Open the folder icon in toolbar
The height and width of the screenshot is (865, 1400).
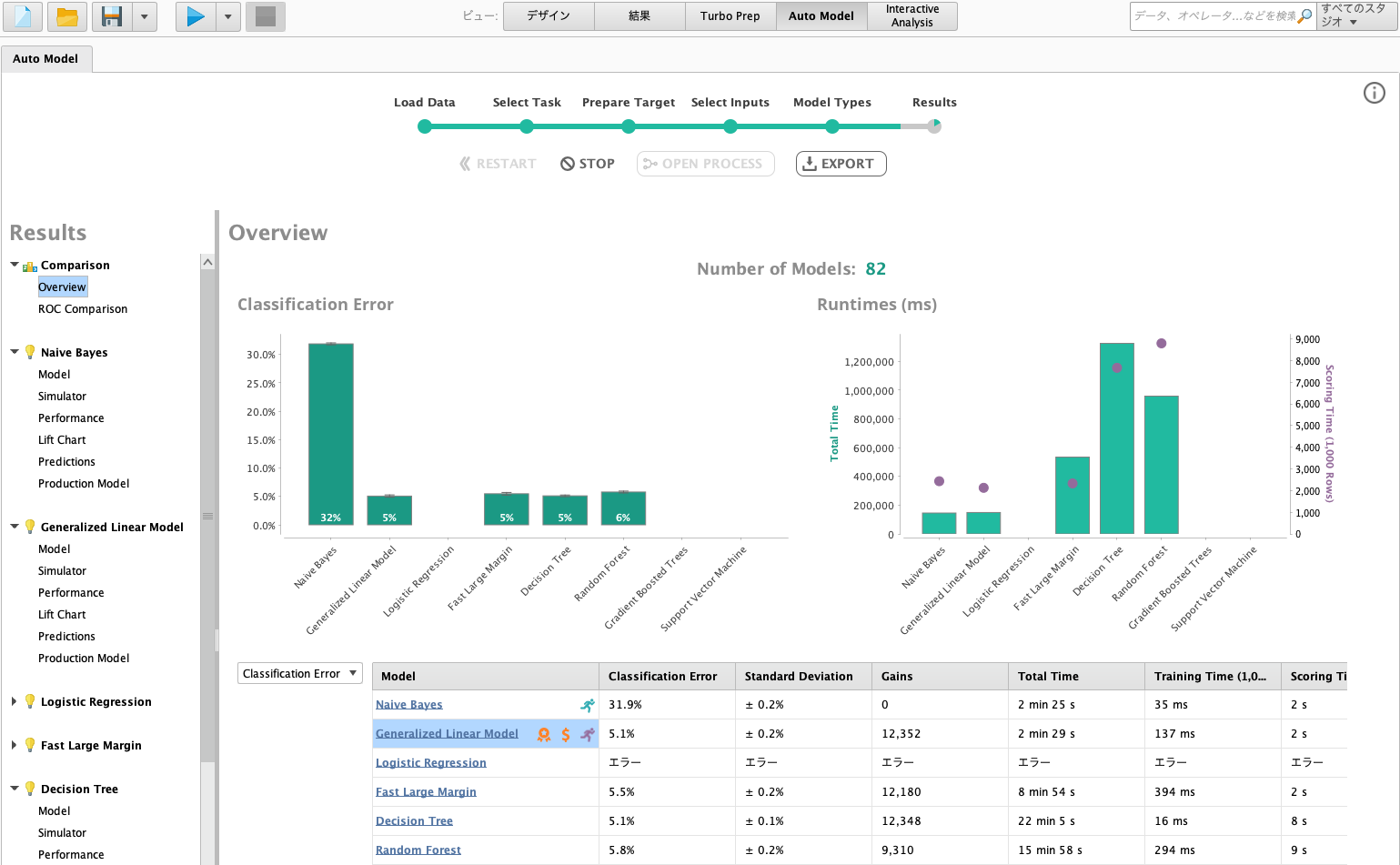pyautogui.click(x=67, y=16)
